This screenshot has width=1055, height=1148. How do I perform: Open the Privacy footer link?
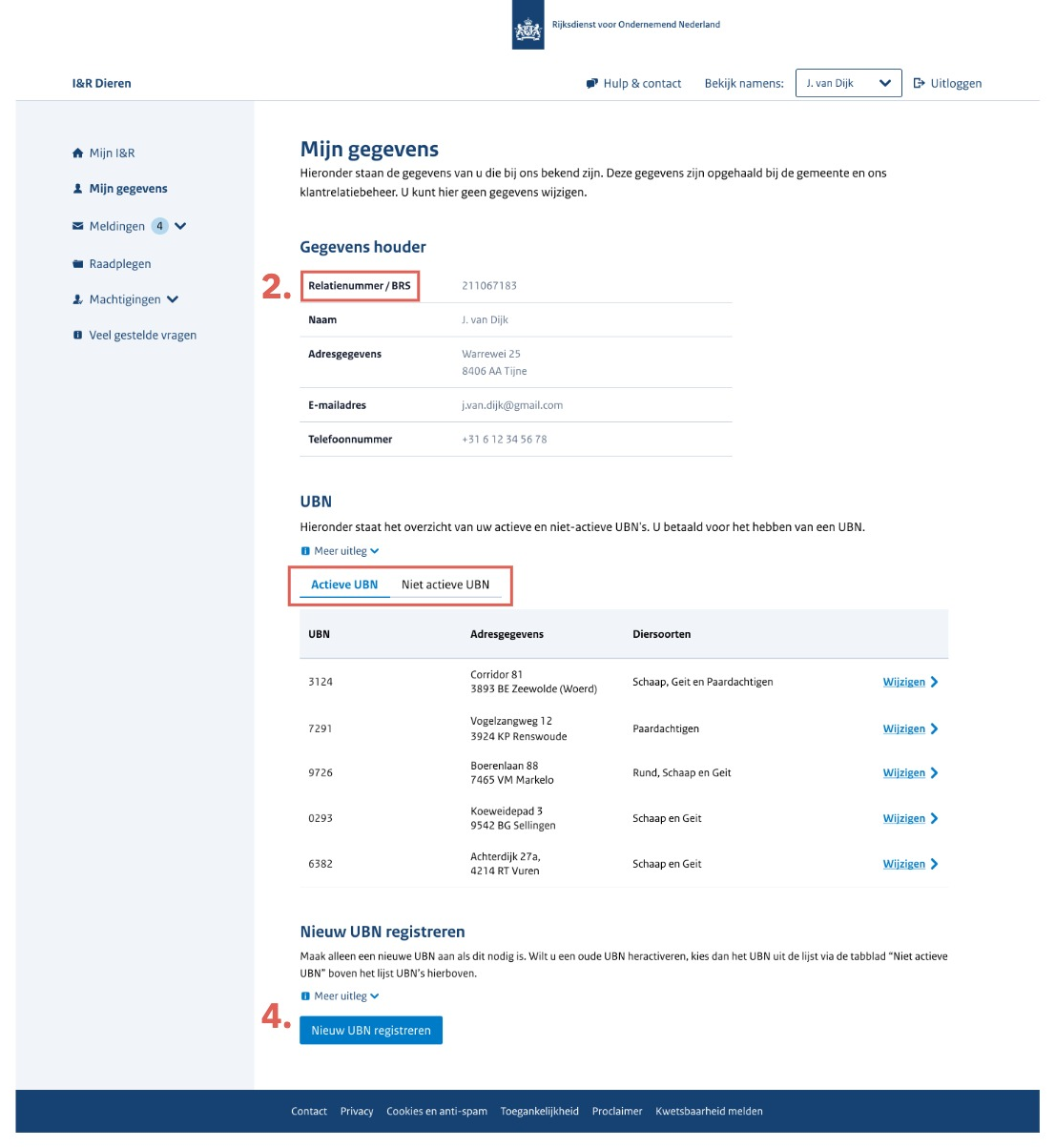357,1112
